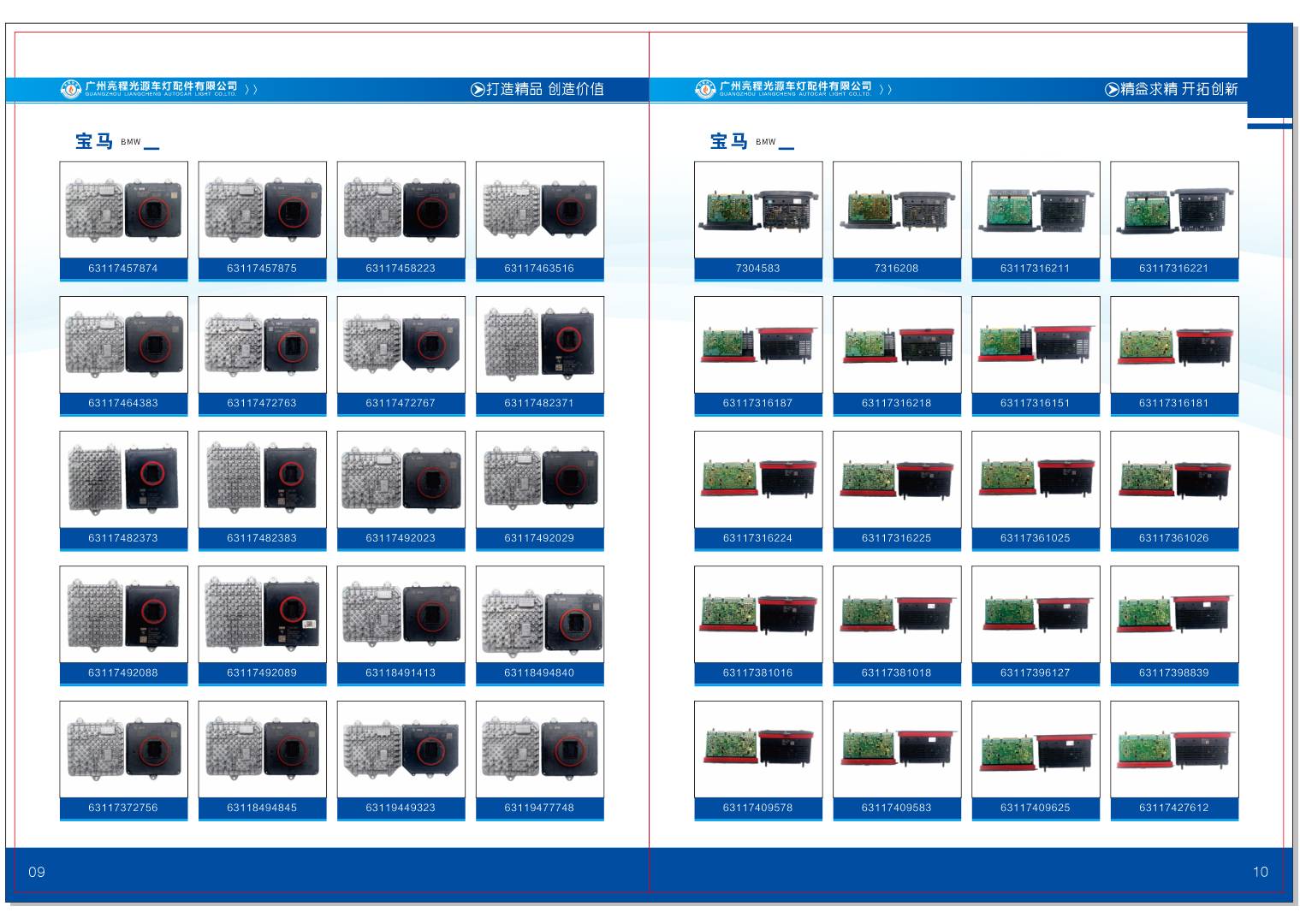Open the 63117316151 module photo
Screen dimensions: 1300x924
(x=1035, y=345)
